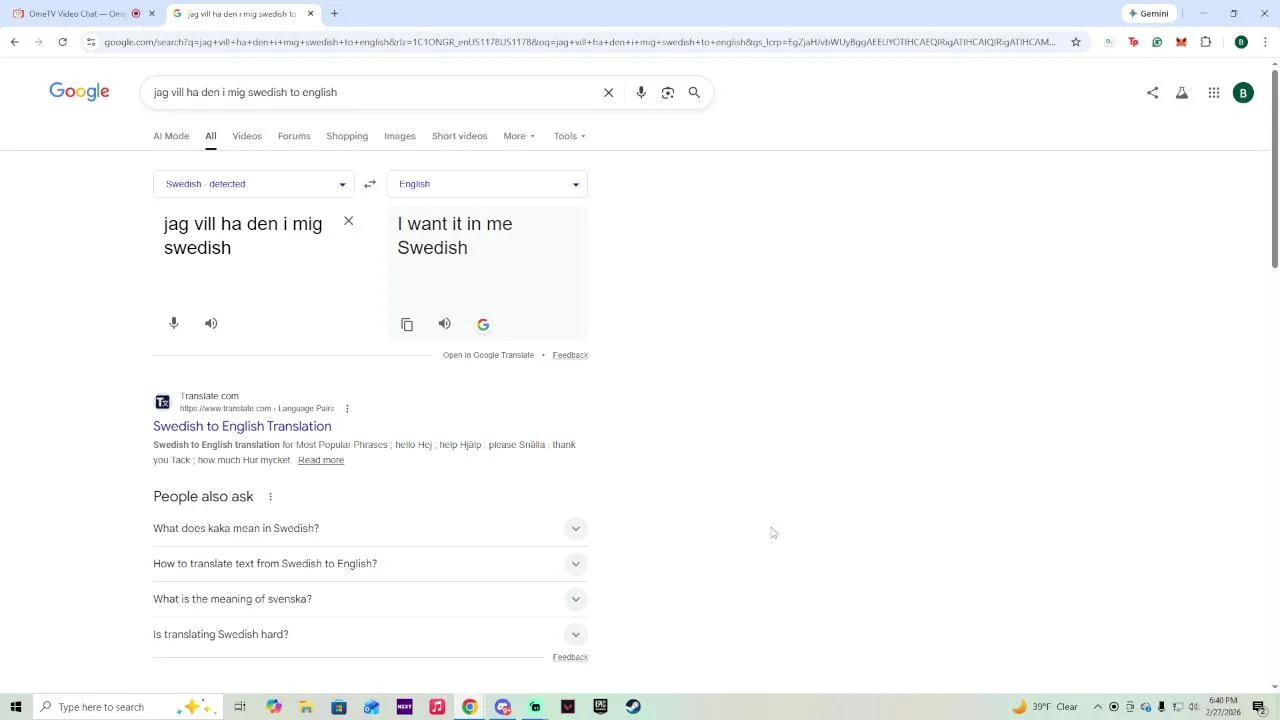Open Chrome profile B avatar in toolbar

[x=1241, y=42]
